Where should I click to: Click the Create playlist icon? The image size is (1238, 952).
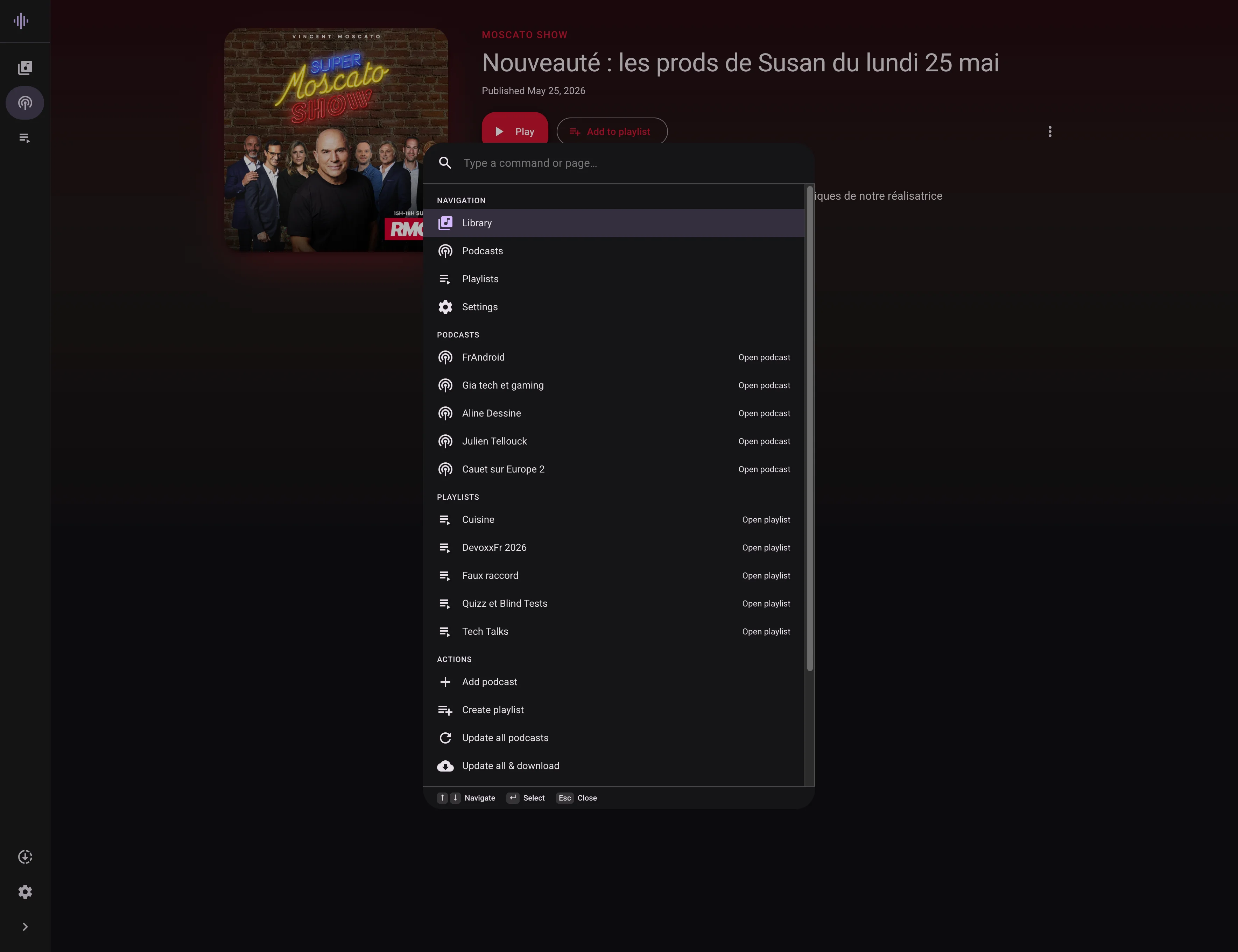445,710
